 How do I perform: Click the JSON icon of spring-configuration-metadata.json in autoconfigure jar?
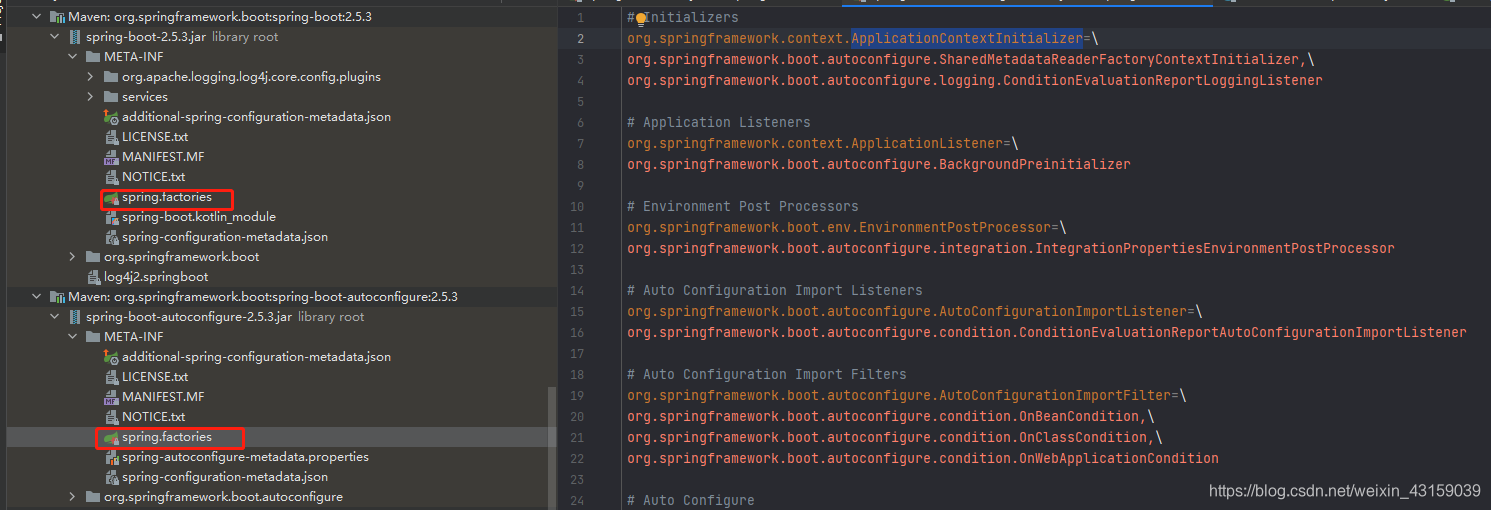pos(111,477)
